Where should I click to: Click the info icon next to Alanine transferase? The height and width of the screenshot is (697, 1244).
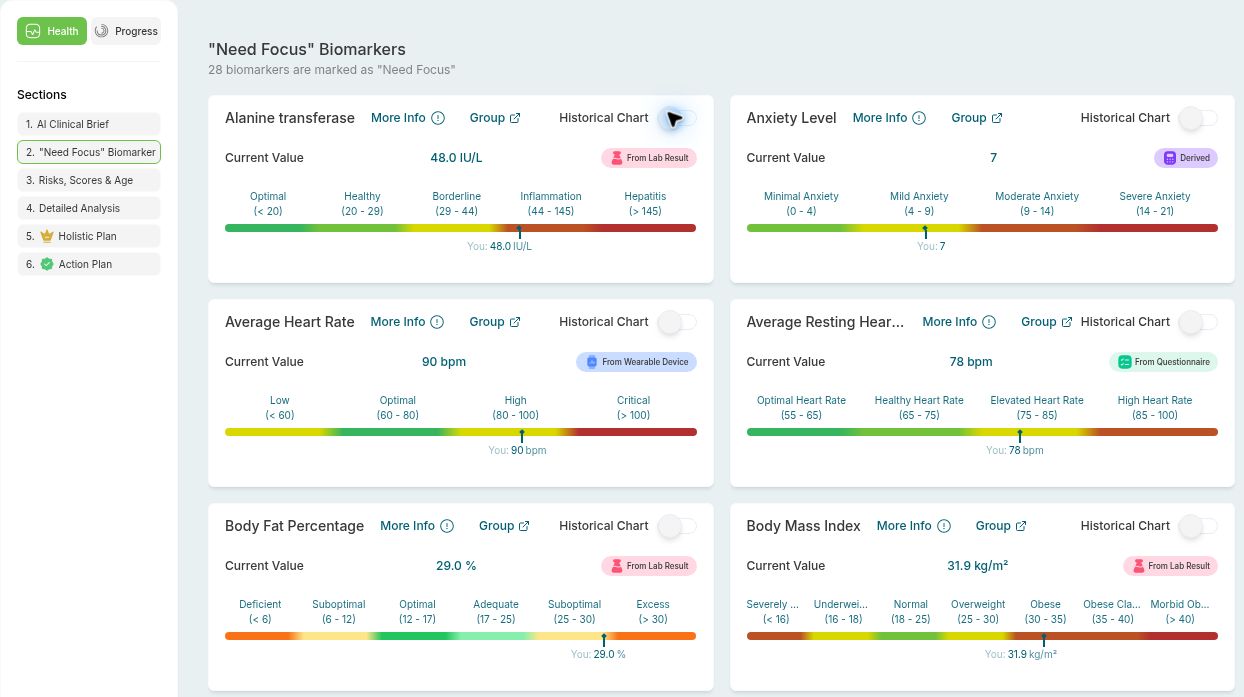438,118
